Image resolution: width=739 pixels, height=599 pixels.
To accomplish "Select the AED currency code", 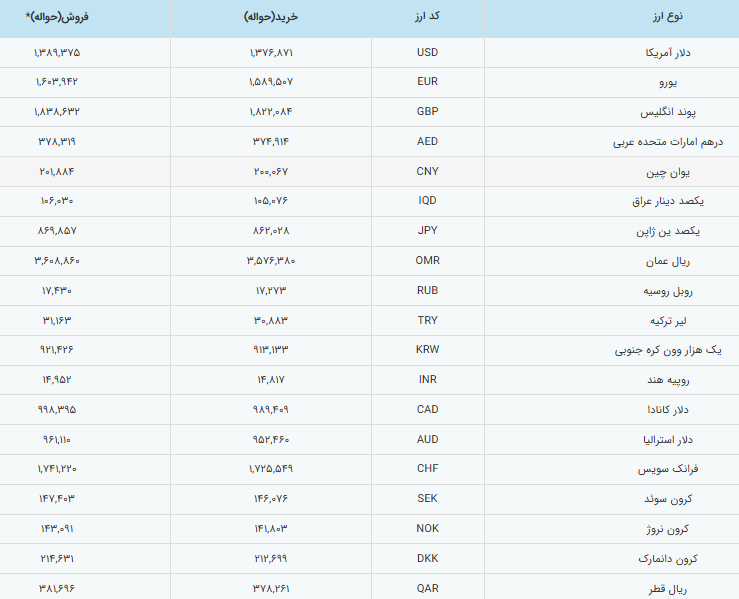I will [x=427, y=141].
